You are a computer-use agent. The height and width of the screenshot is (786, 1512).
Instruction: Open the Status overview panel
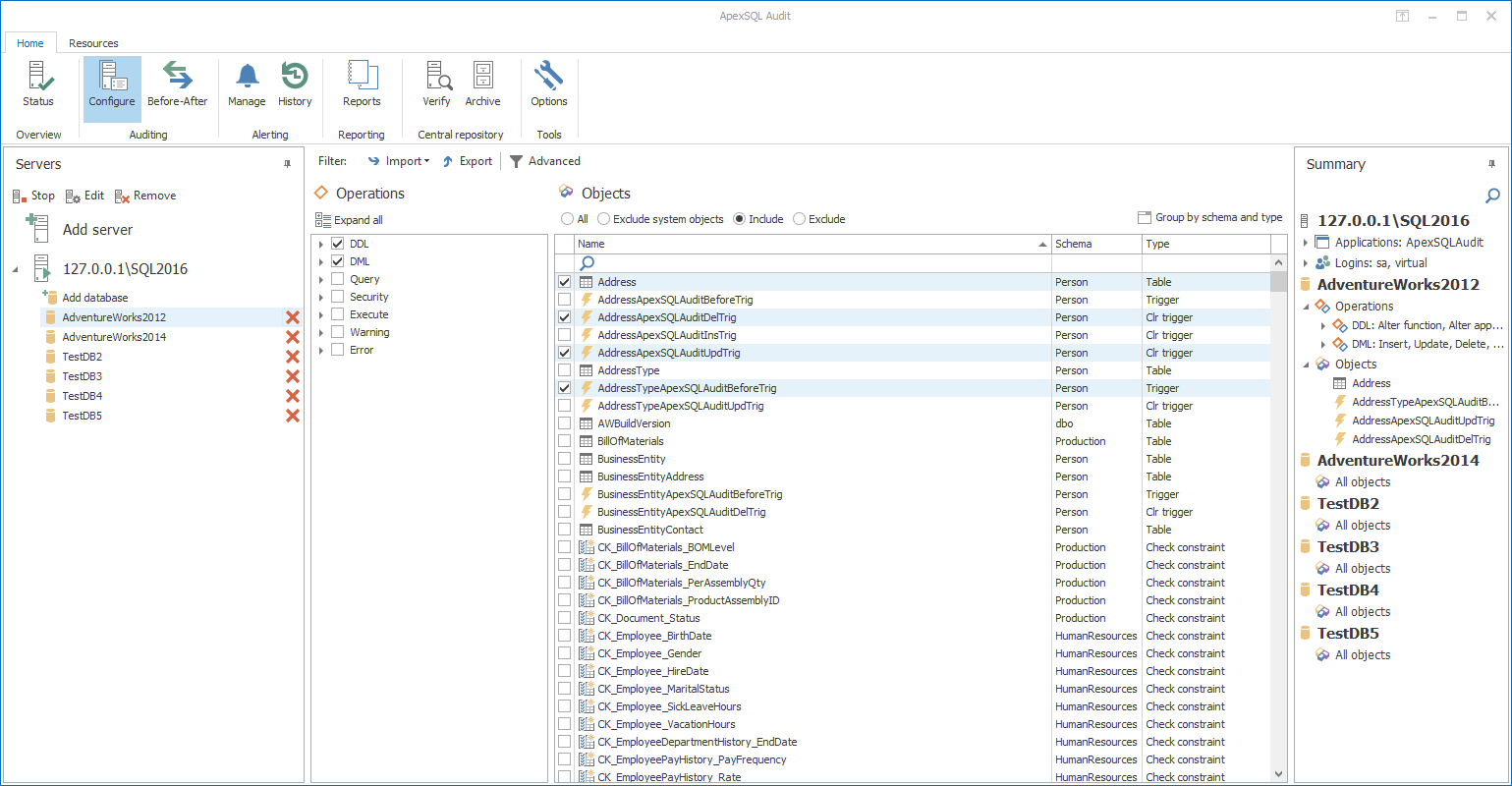38,86
